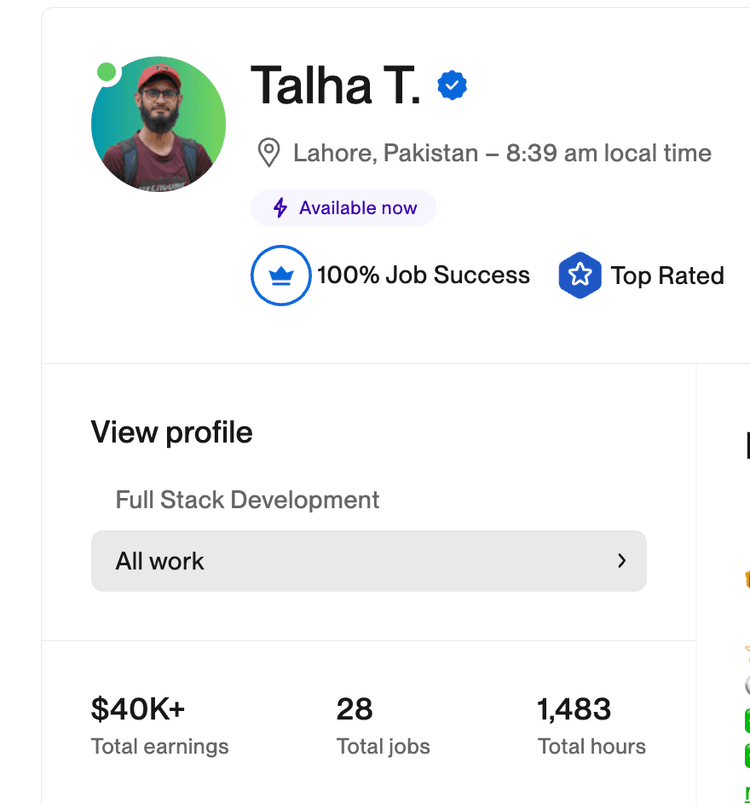Expand the All work category selector
The width and height of the screenshot is (750, 805).
(x=369, y=561)
